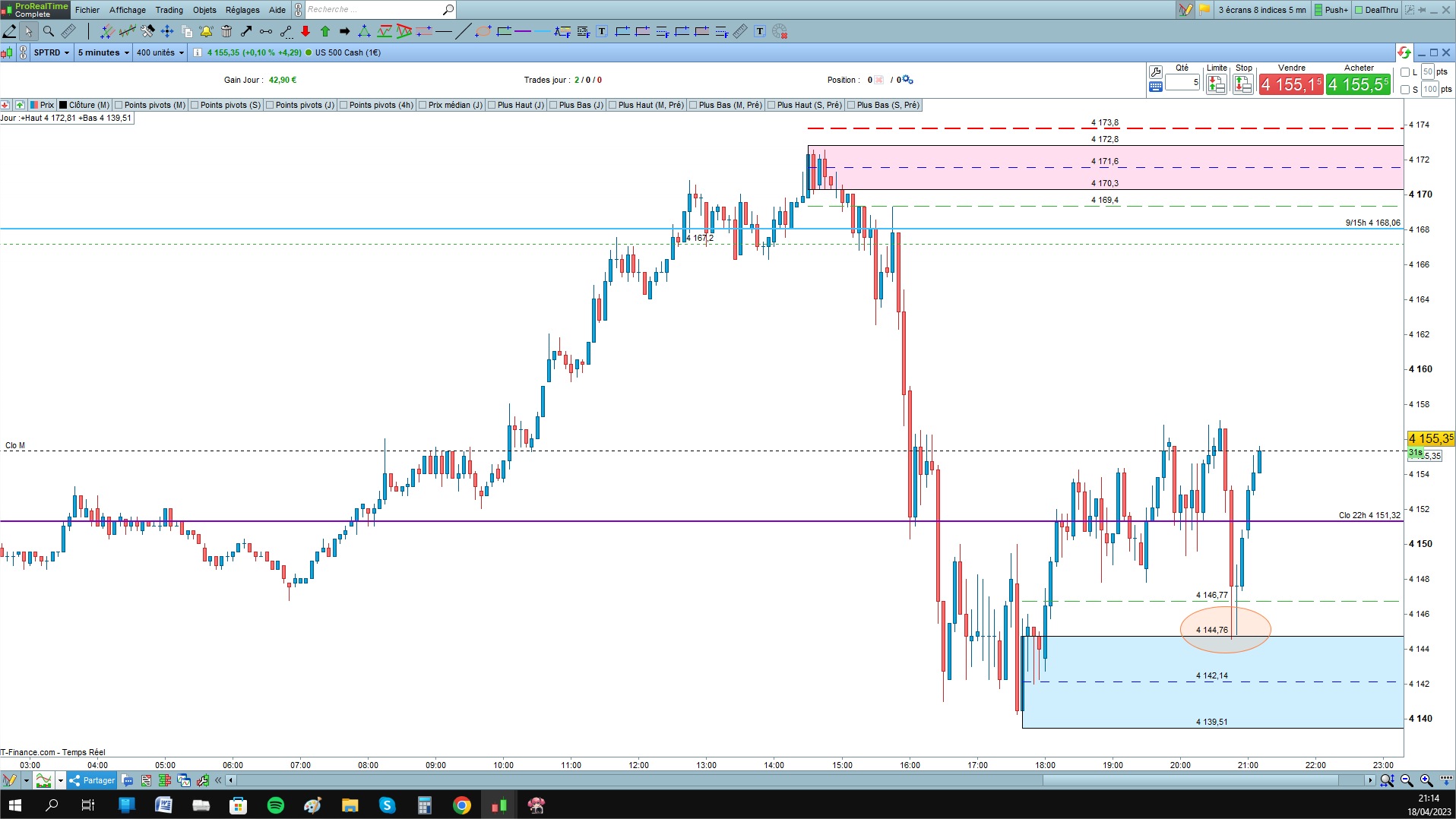Click the Acheter 4 155,5 buy button
The height and width of the screenshot is (819, 1456).
tap(1359, 84)
